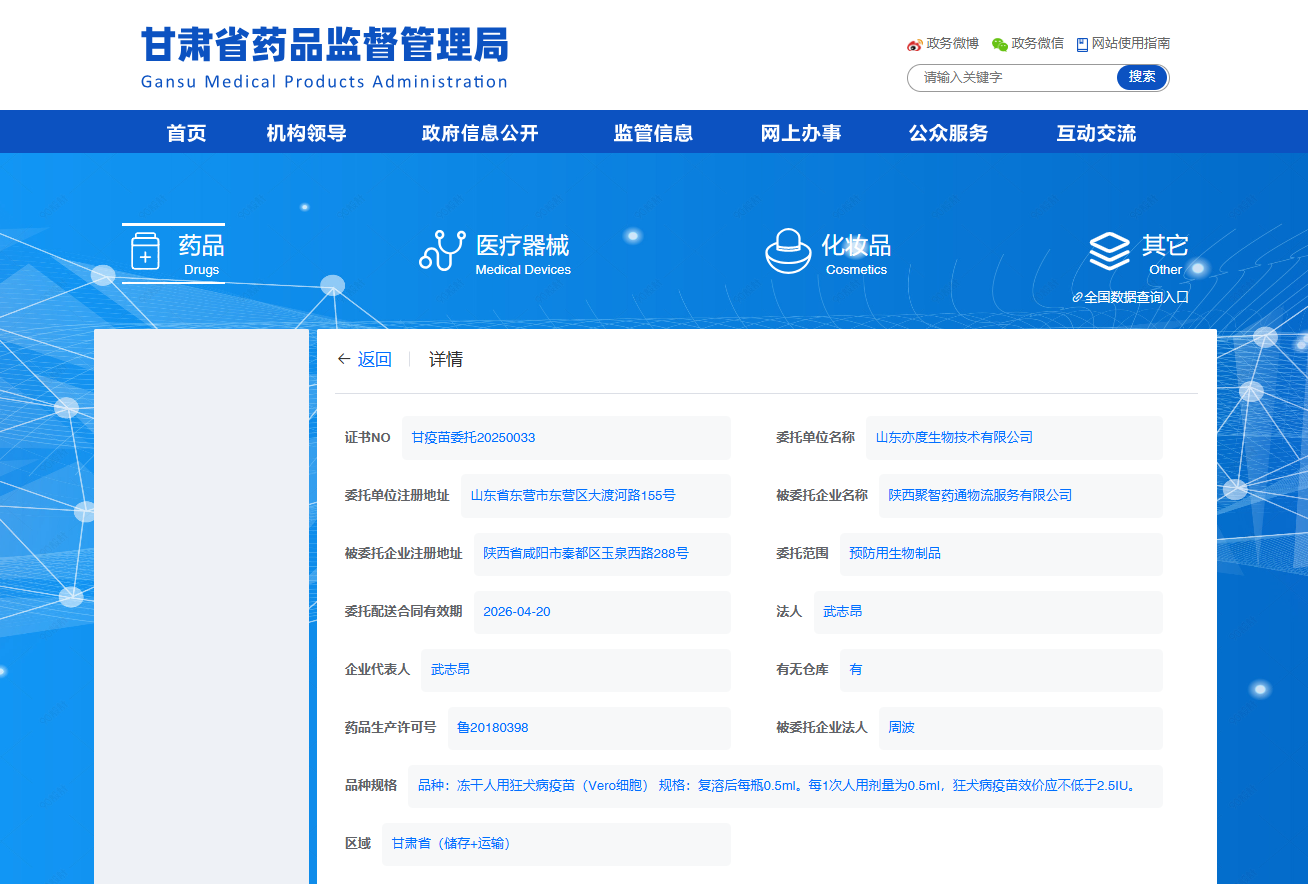Click the Gansu Medical Products Administration logo
Viewport: 1308px width, 884px height.
[x=324, y=58]
